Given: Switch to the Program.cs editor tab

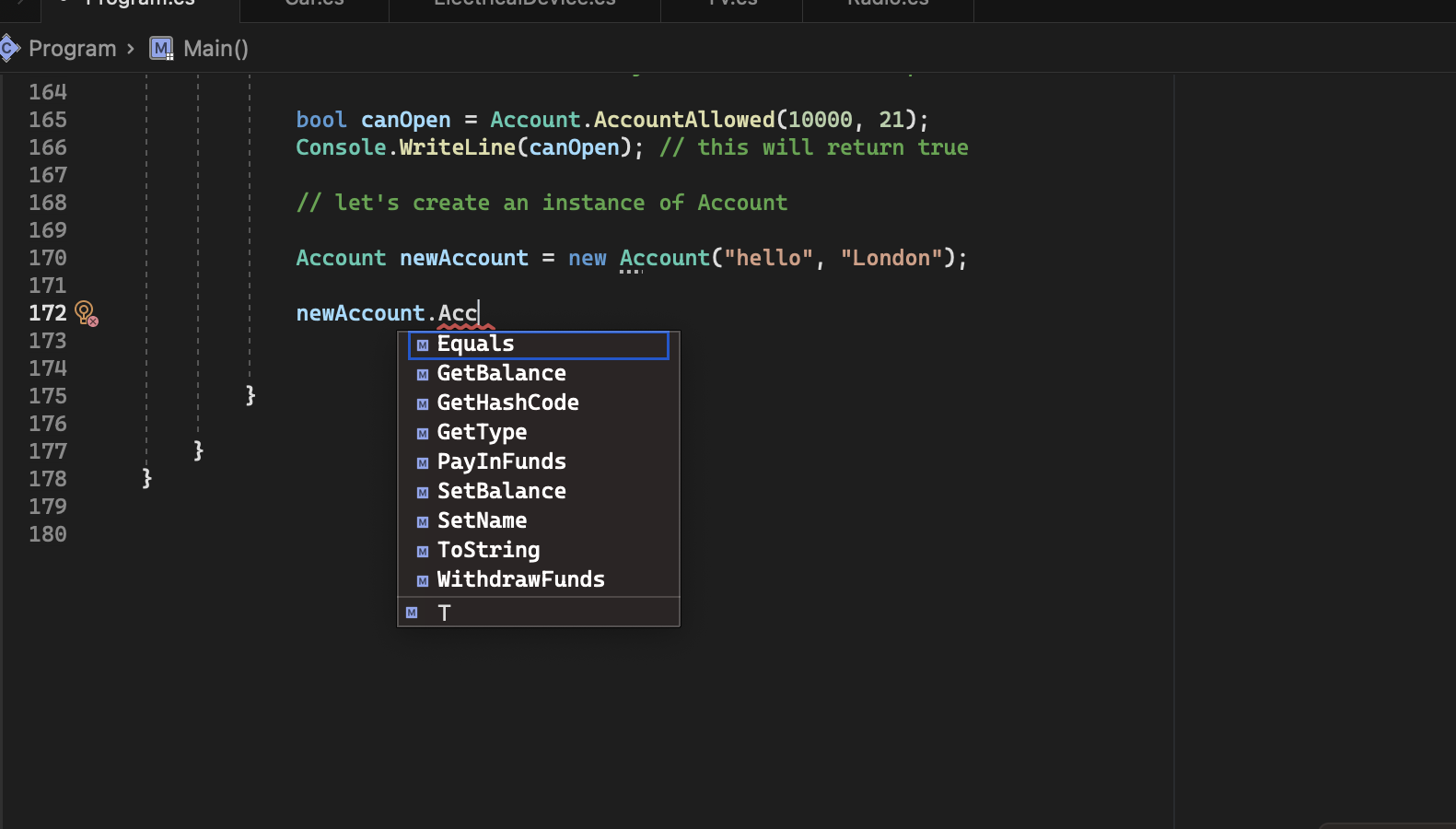Looking at the screenshot, I should (140, 6).
